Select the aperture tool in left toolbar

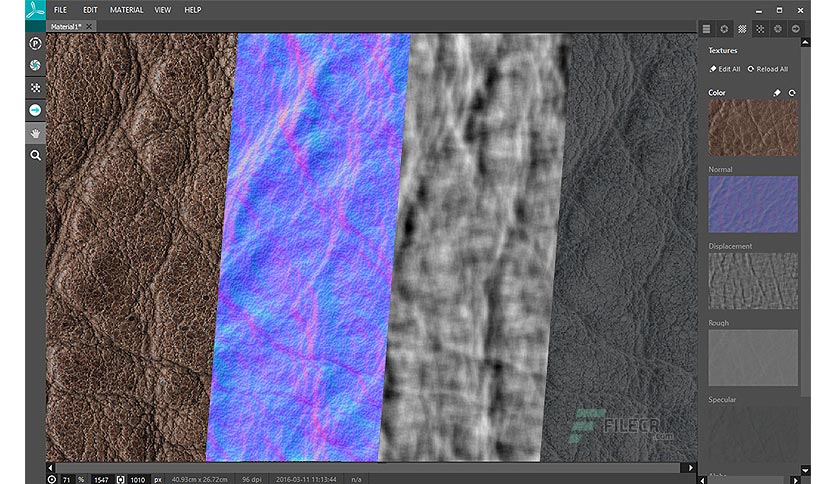(x=35, y=65)
